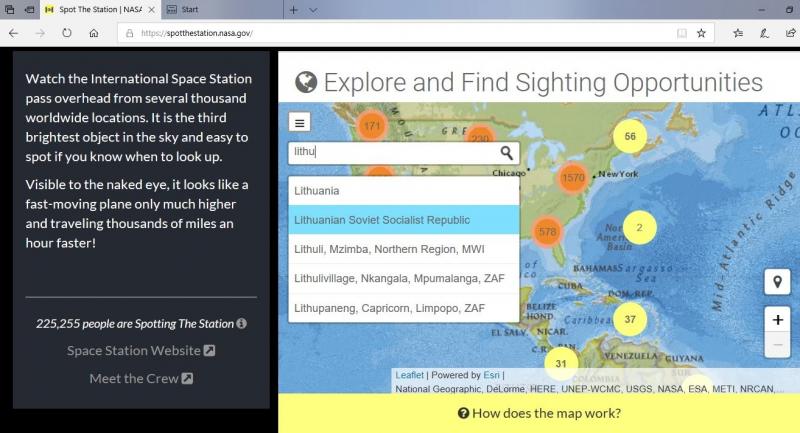800x433 pixels.
Task: Add page to favorites with star icon
Action: (702, 33)
